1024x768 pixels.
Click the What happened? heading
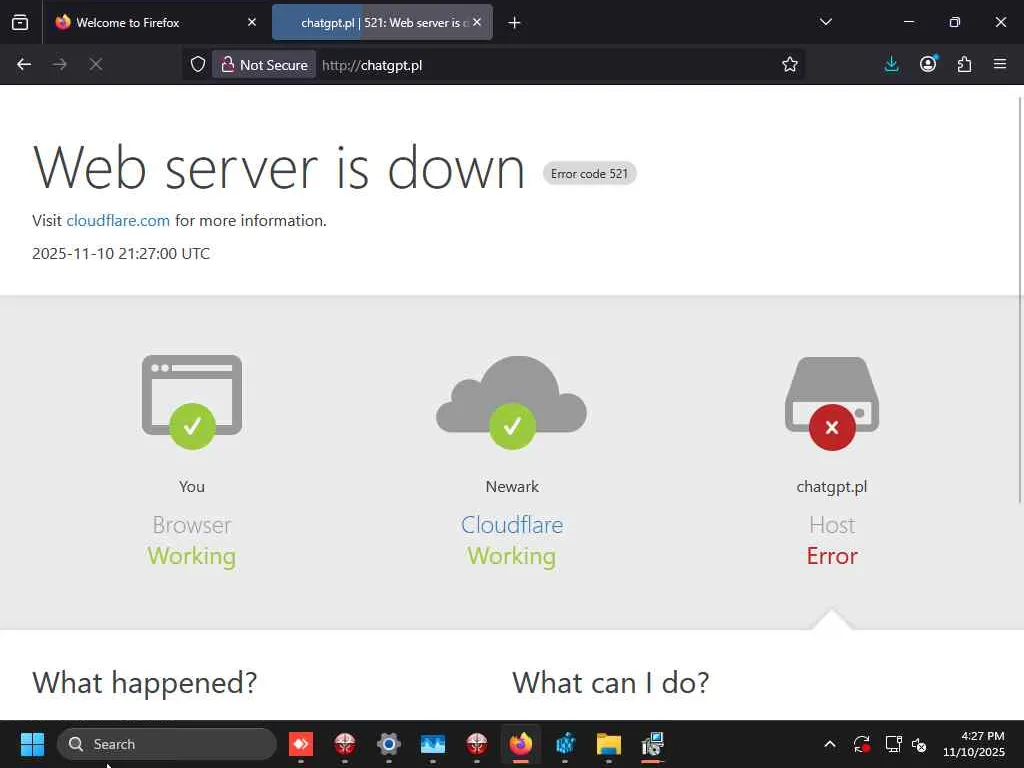(145, 683)
